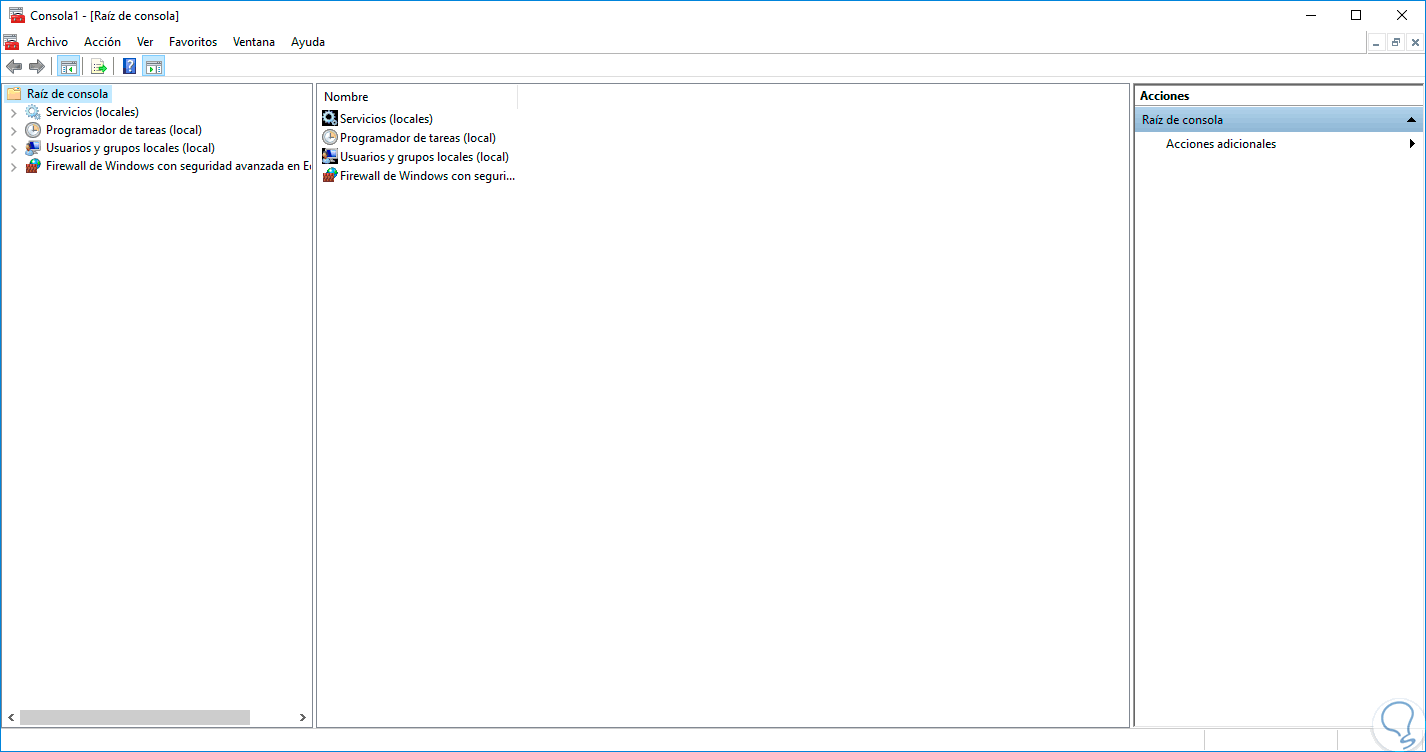This screenshot has height=752, width=1426.
Task: Minimize the Consola1 main window
Action: [x=1310, y=15]
